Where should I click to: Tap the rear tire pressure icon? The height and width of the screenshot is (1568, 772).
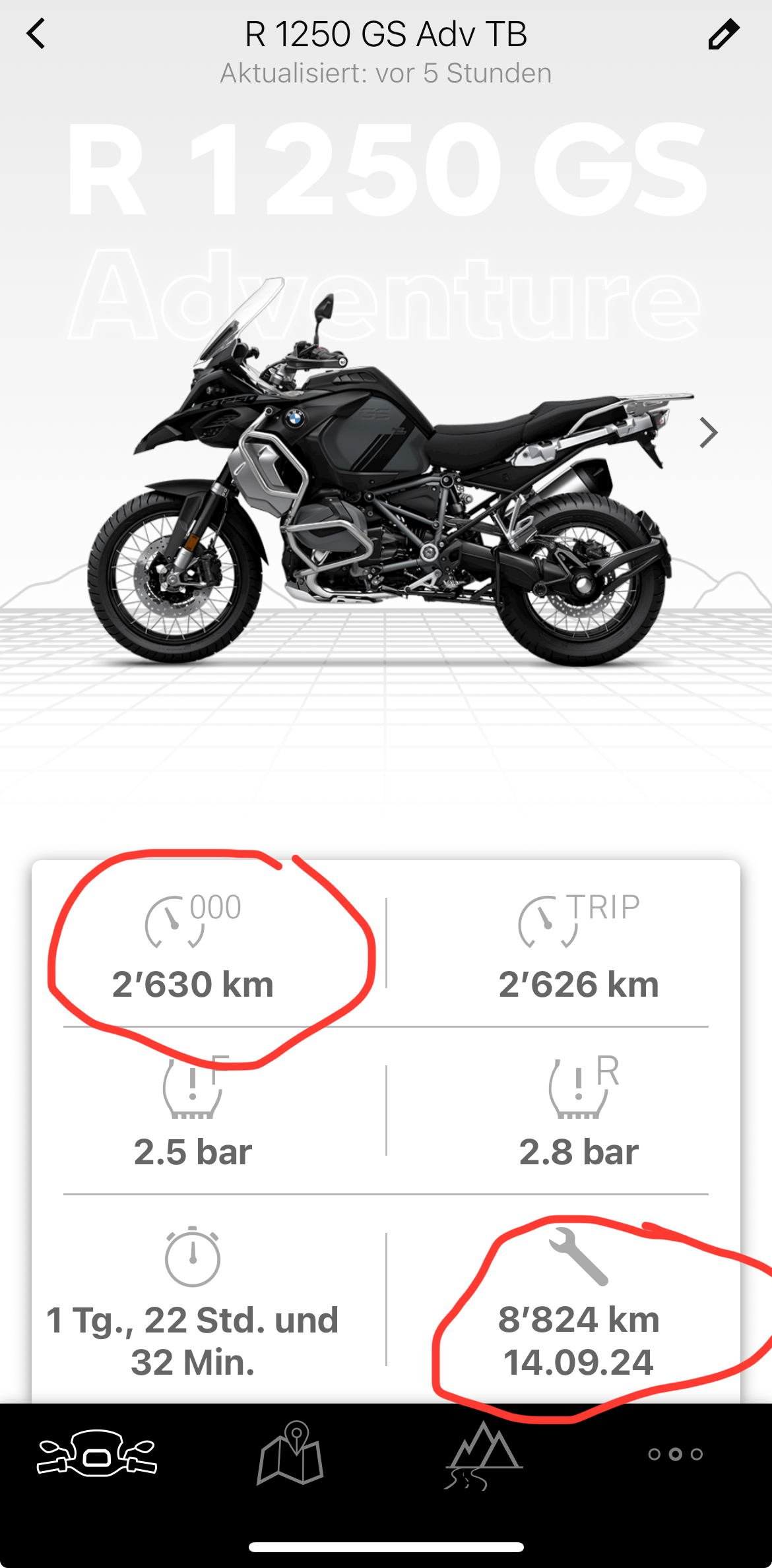tap(583, 1087)
